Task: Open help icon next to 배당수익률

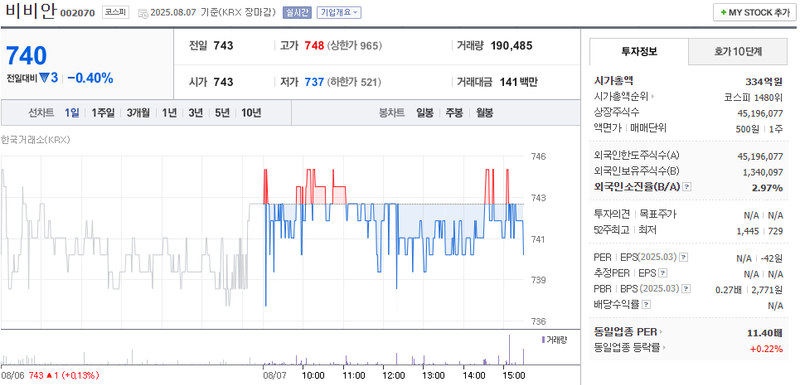Action: point(646,305)
